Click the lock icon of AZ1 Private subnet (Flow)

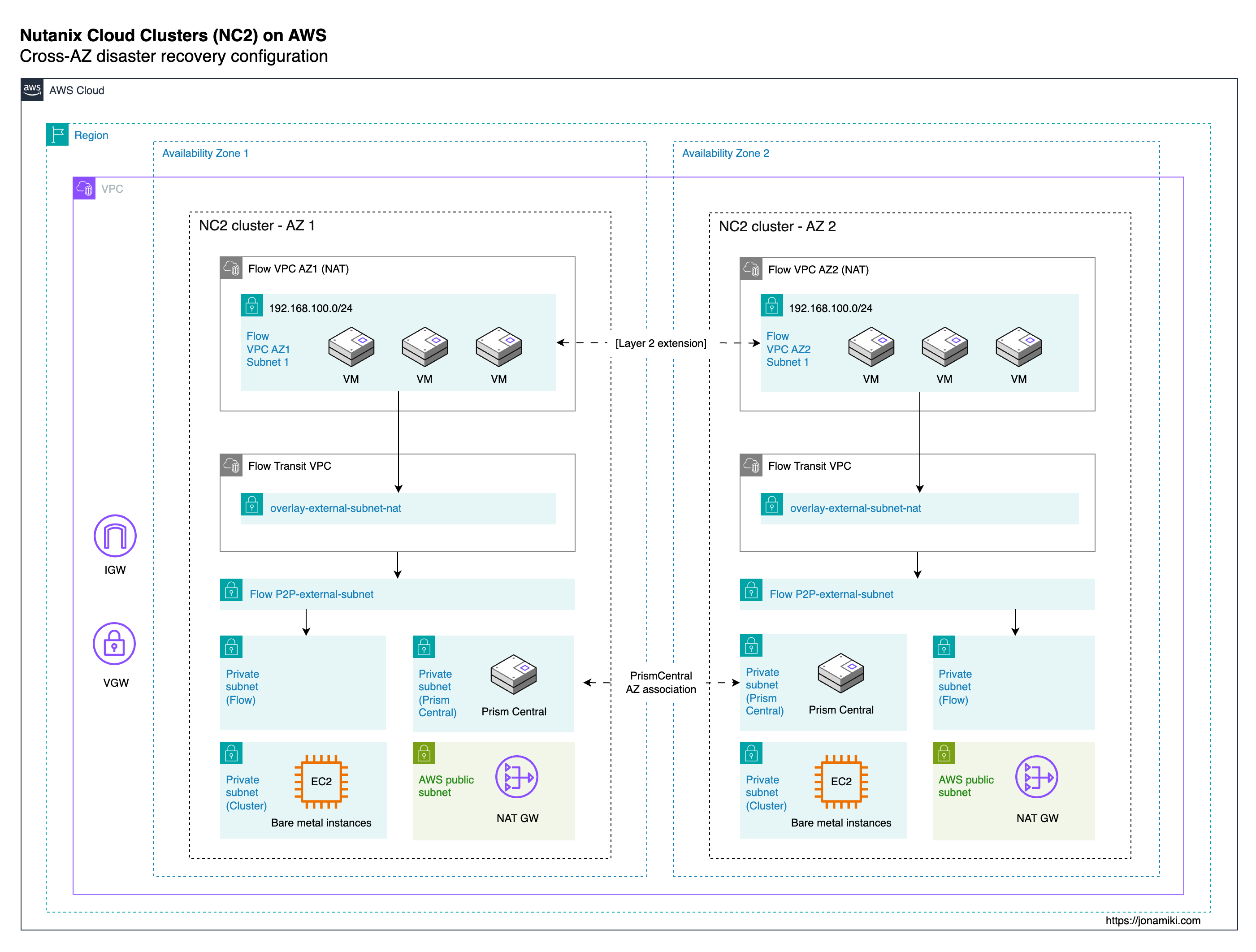(231, 647)
